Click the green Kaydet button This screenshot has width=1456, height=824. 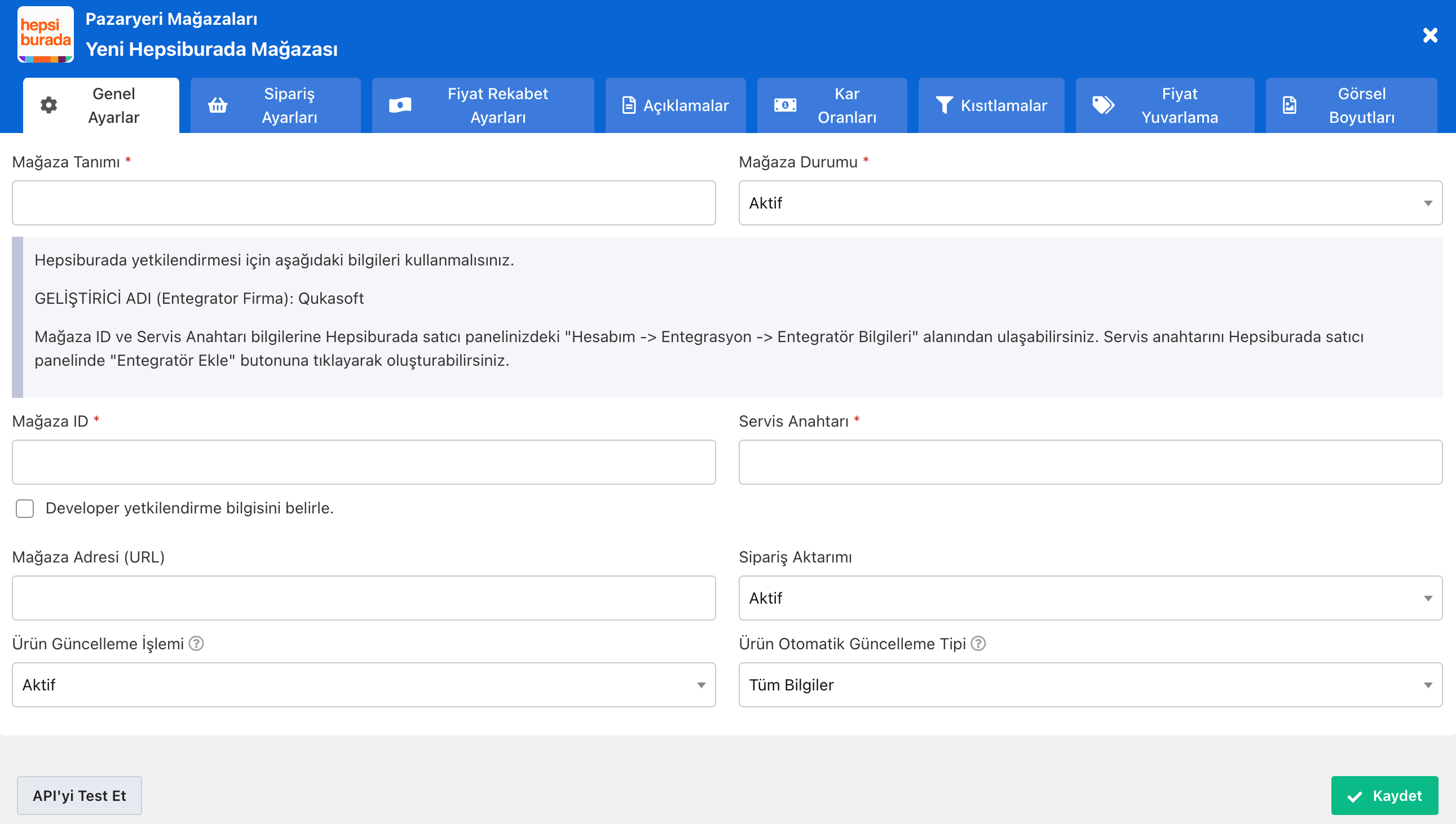tap(1384, 796)
